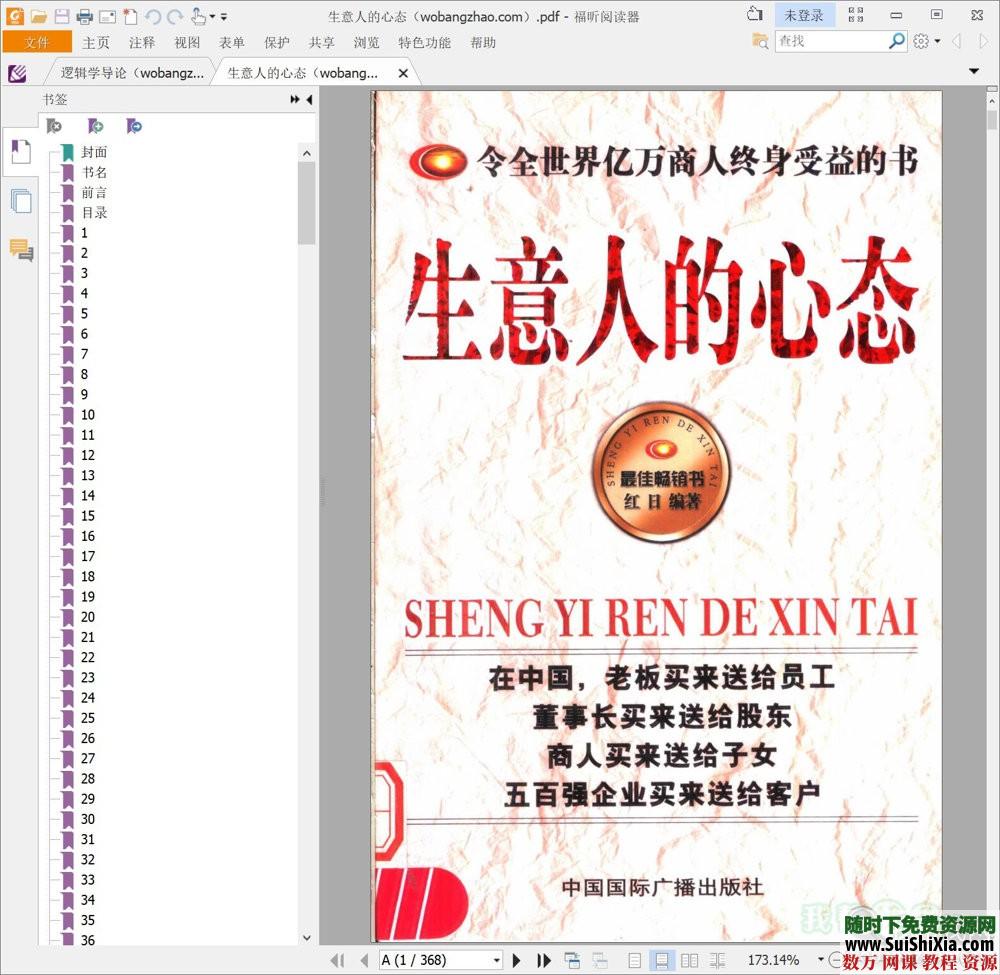Click the Add Bookmark icon in bookmarks panel
This screenshot has height=975, width=1000.
point(93,126)
